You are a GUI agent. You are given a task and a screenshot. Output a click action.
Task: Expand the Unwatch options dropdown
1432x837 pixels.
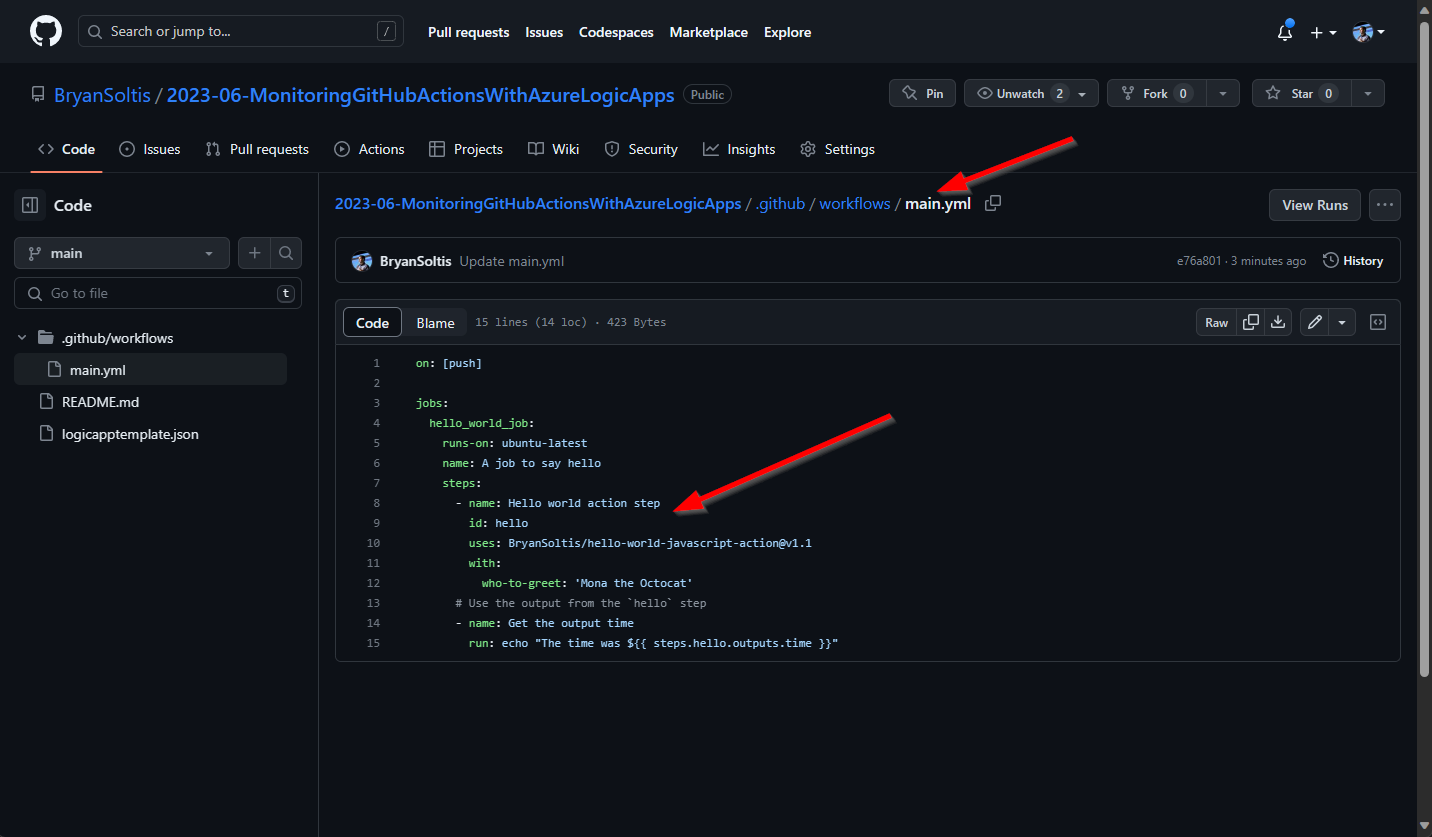click(x=1082, y=93)
